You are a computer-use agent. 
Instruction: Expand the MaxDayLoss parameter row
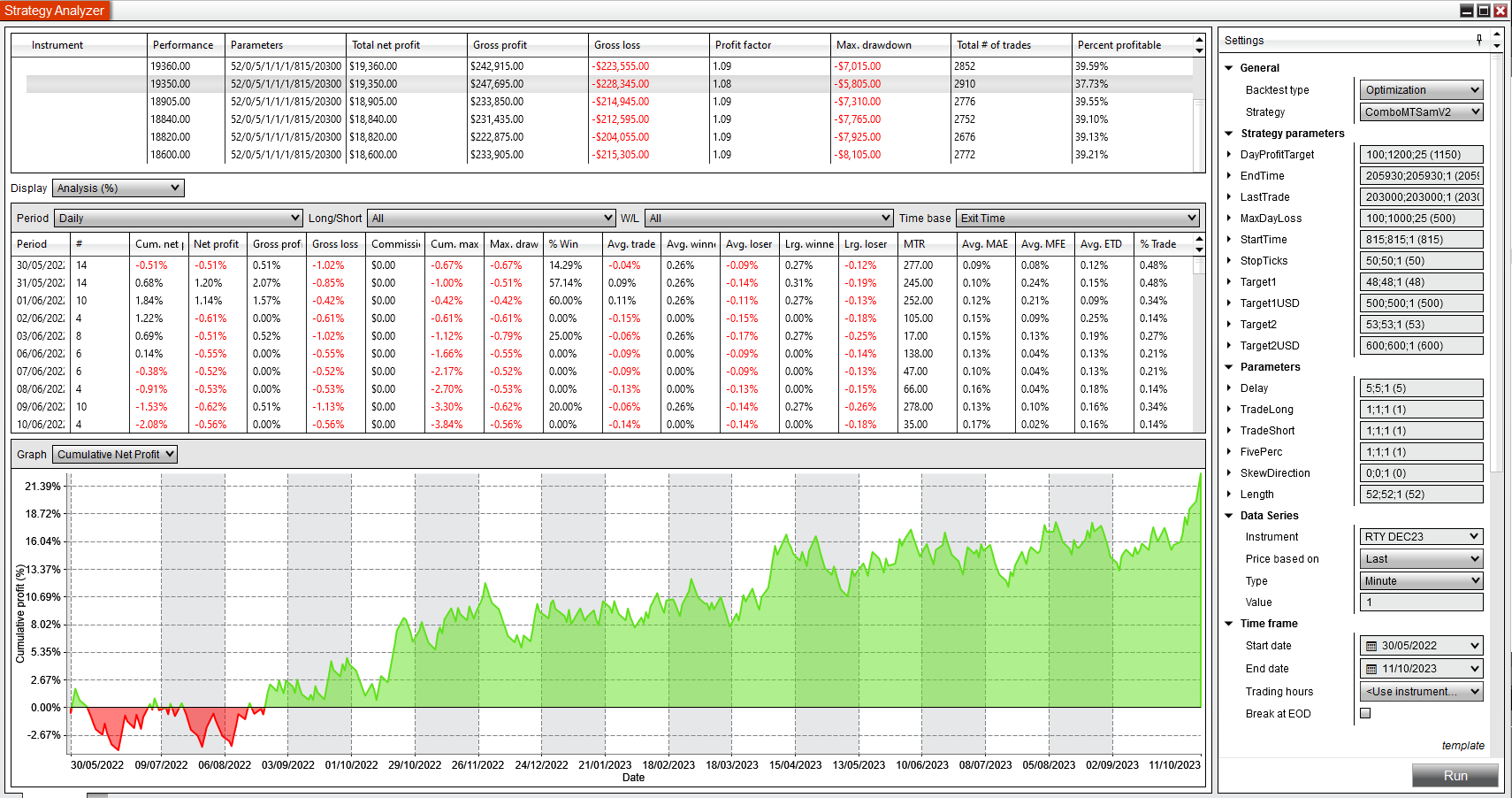1229,219
